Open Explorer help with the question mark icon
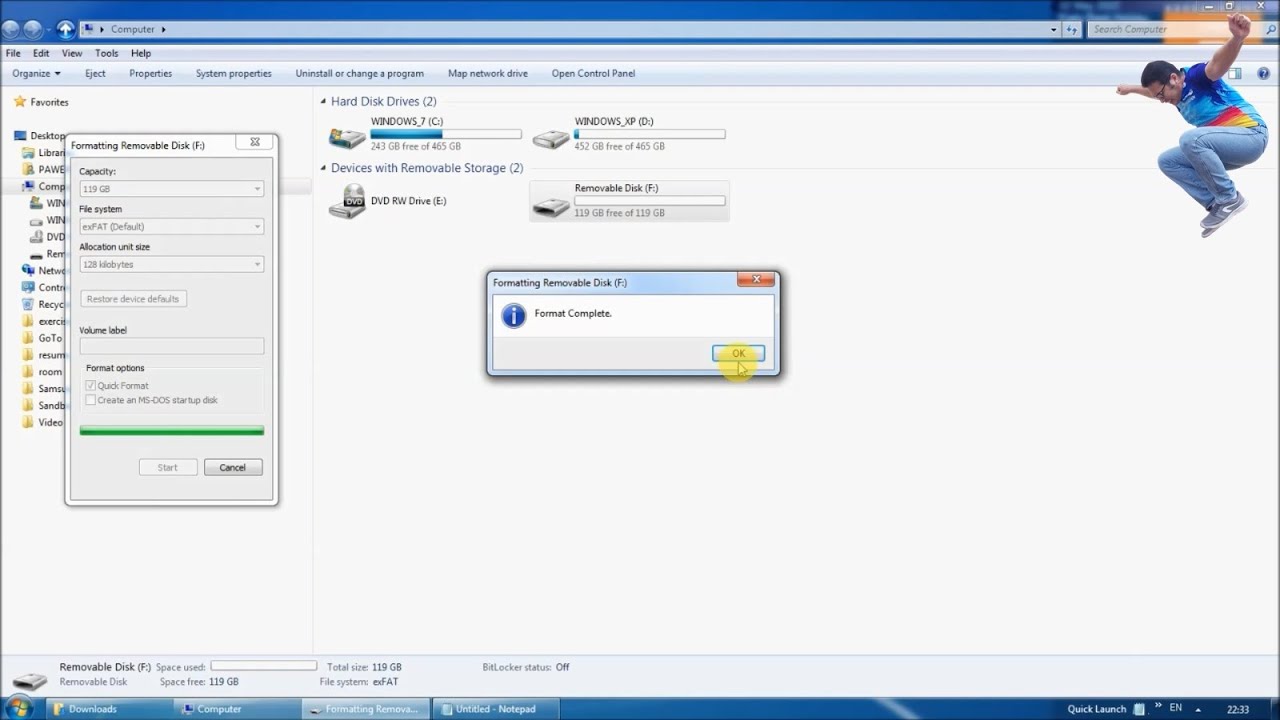 pyautogui.click(x=1263, y=73)
